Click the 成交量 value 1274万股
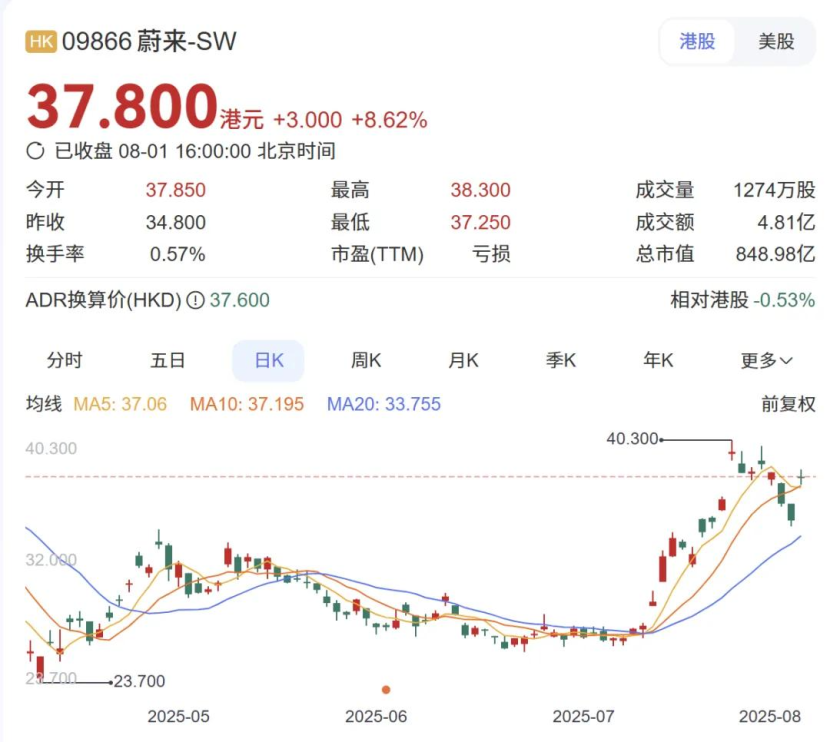 (774, 190)
